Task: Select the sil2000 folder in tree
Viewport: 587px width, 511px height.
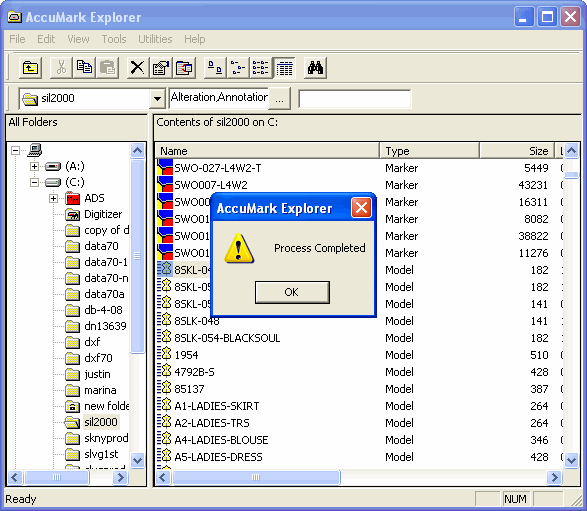Action: tap(101, 422)
